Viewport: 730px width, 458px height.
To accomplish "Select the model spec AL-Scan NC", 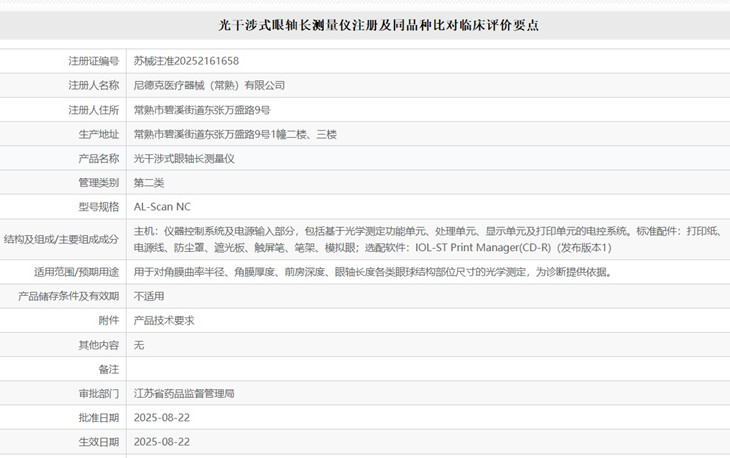I will 161,207.
